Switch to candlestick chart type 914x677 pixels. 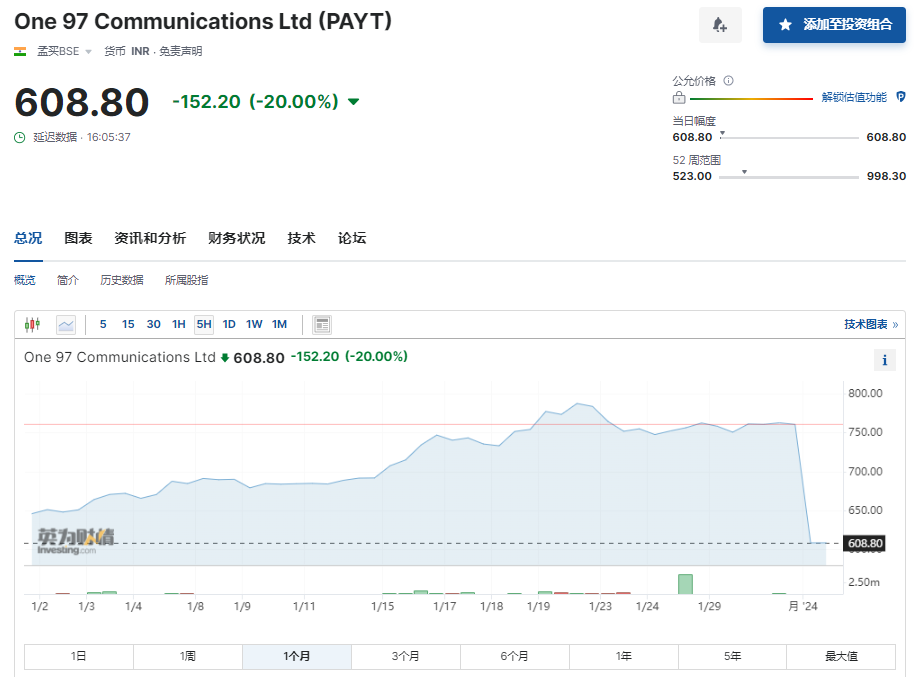[33, 324]
